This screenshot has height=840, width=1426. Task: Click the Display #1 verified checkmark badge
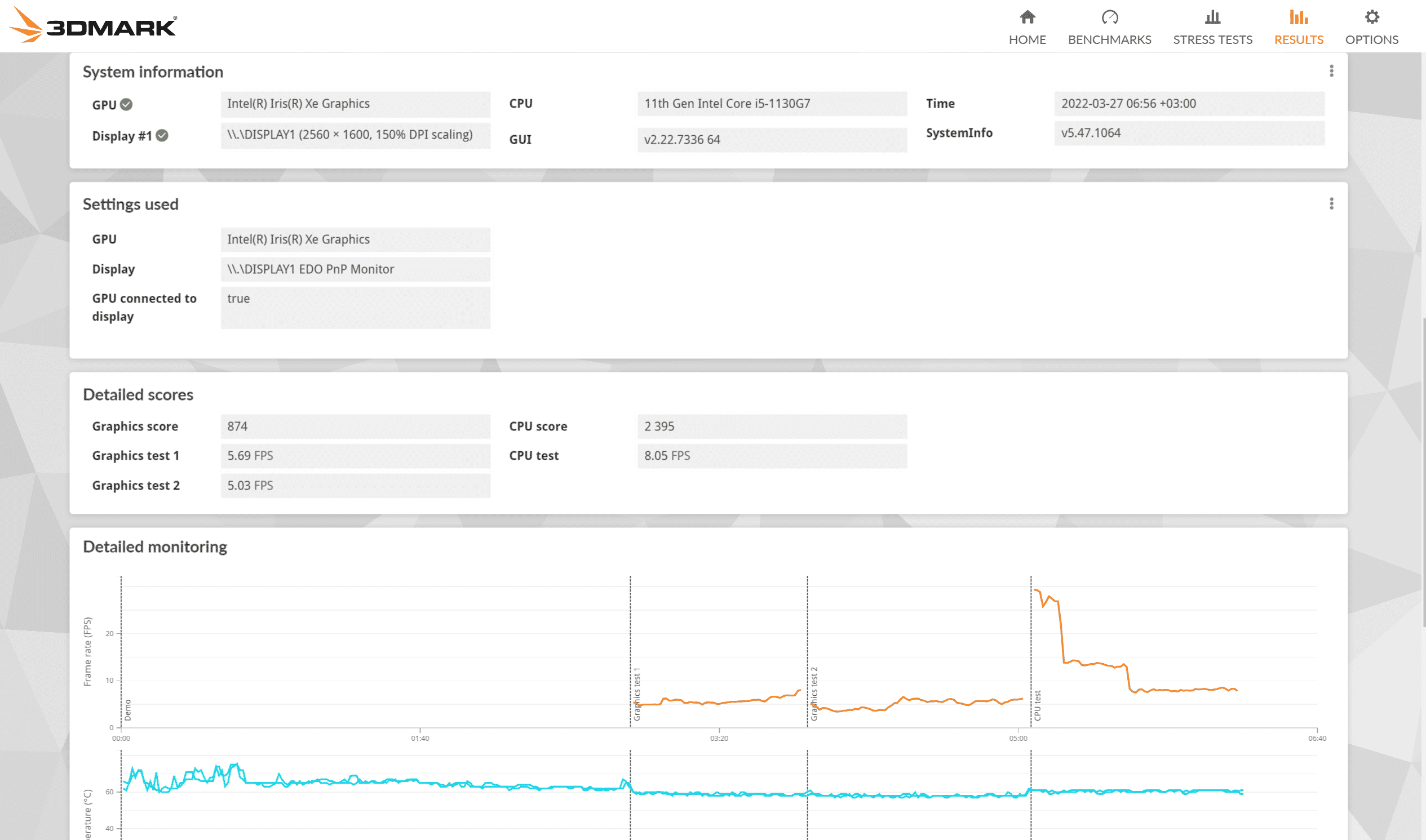(162, 135)
